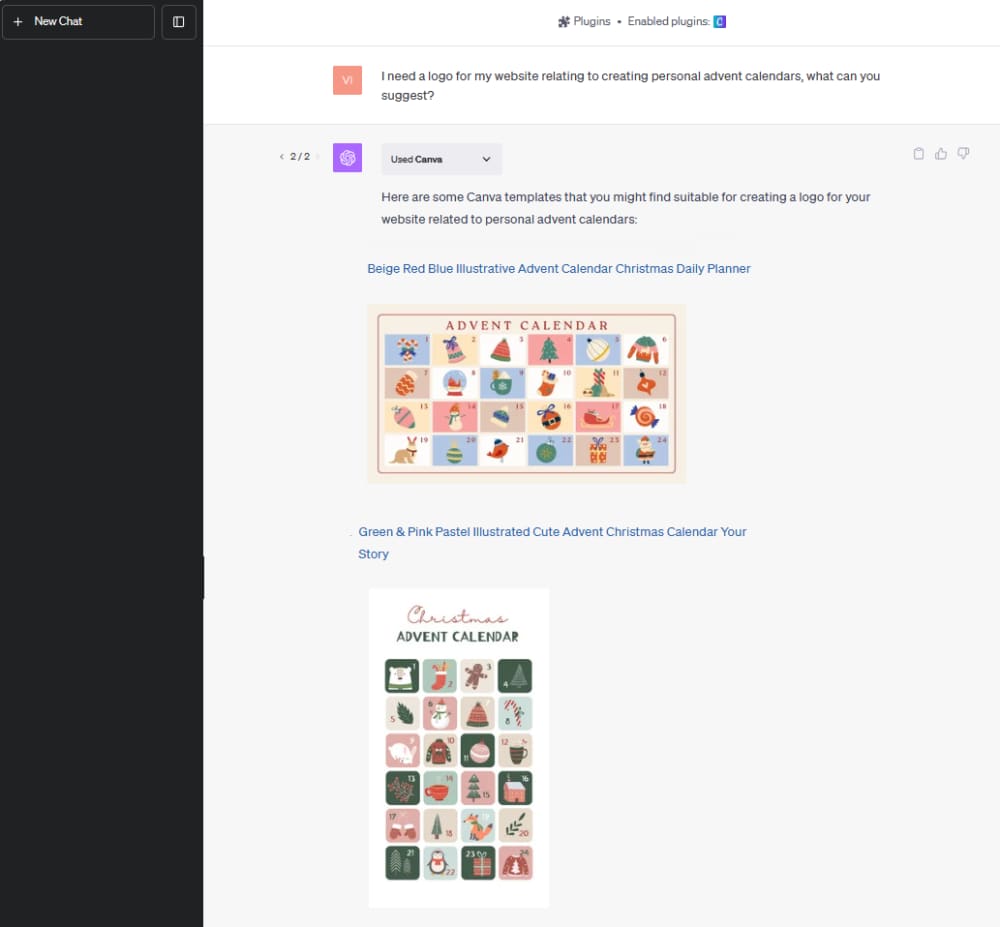Copy the assistant's response to clipboard

point(918,153)
